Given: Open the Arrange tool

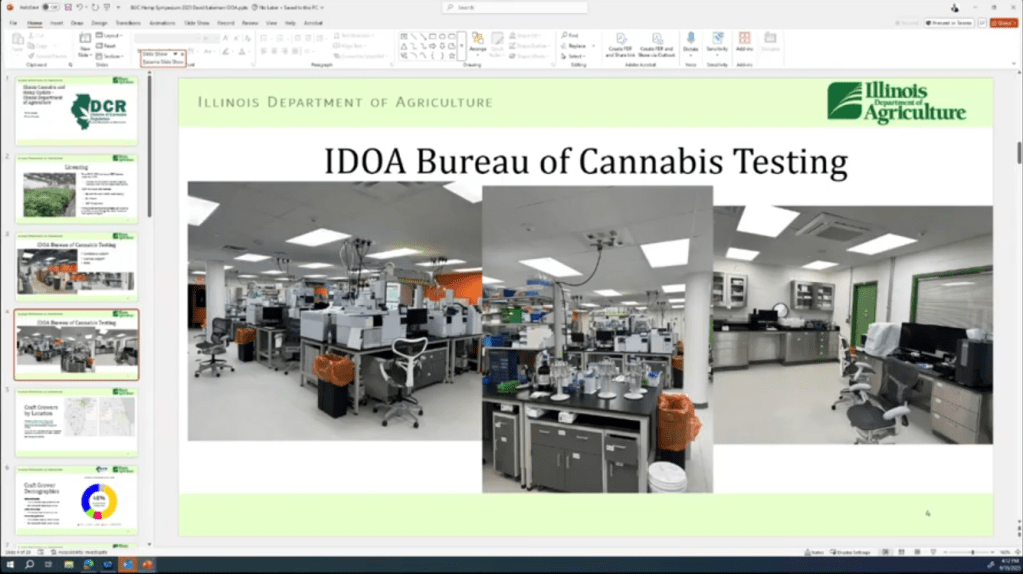Looking at the screenshot, I should [478, 41].
